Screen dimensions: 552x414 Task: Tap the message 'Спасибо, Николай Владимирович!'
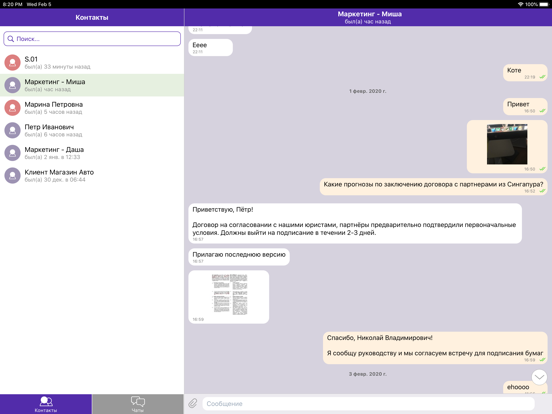[x=435, y=348]
